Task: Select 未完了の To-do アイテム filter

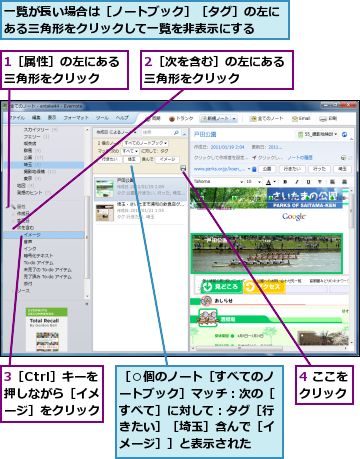Action: 47,270
